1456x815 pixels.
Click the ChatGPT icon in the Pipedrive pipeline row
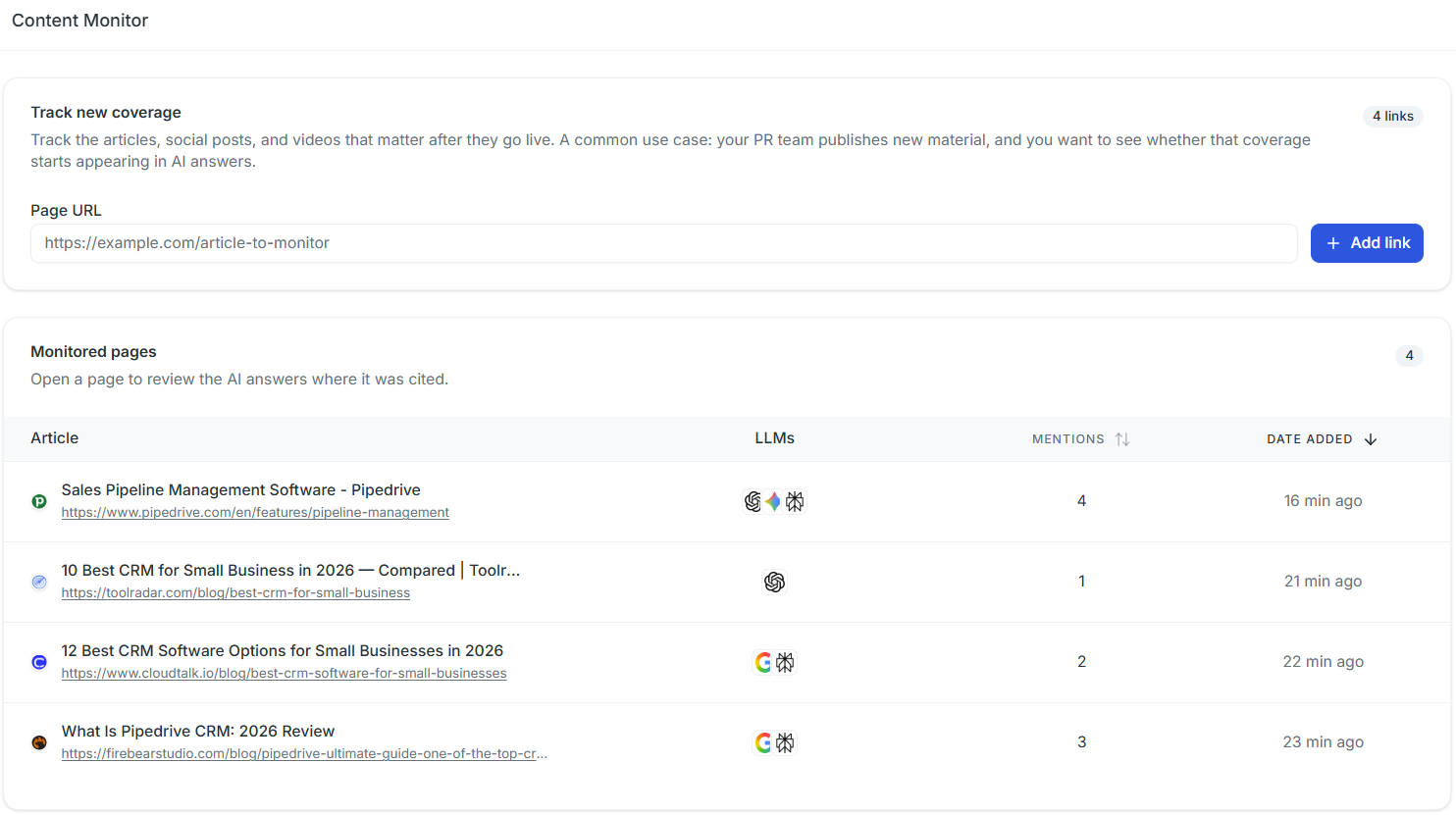tap(753, 501)
